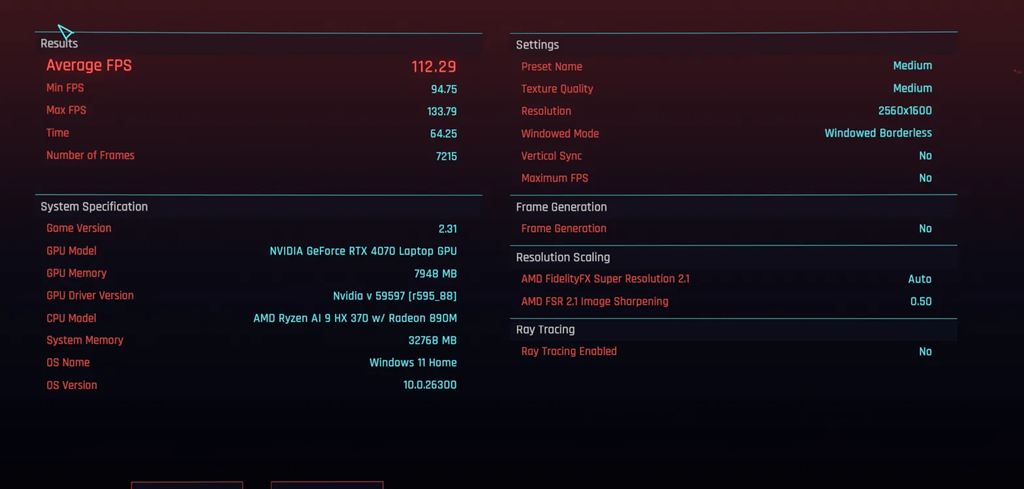Click the 64.25 time value

pyautogui.click(x=443, y=134)
